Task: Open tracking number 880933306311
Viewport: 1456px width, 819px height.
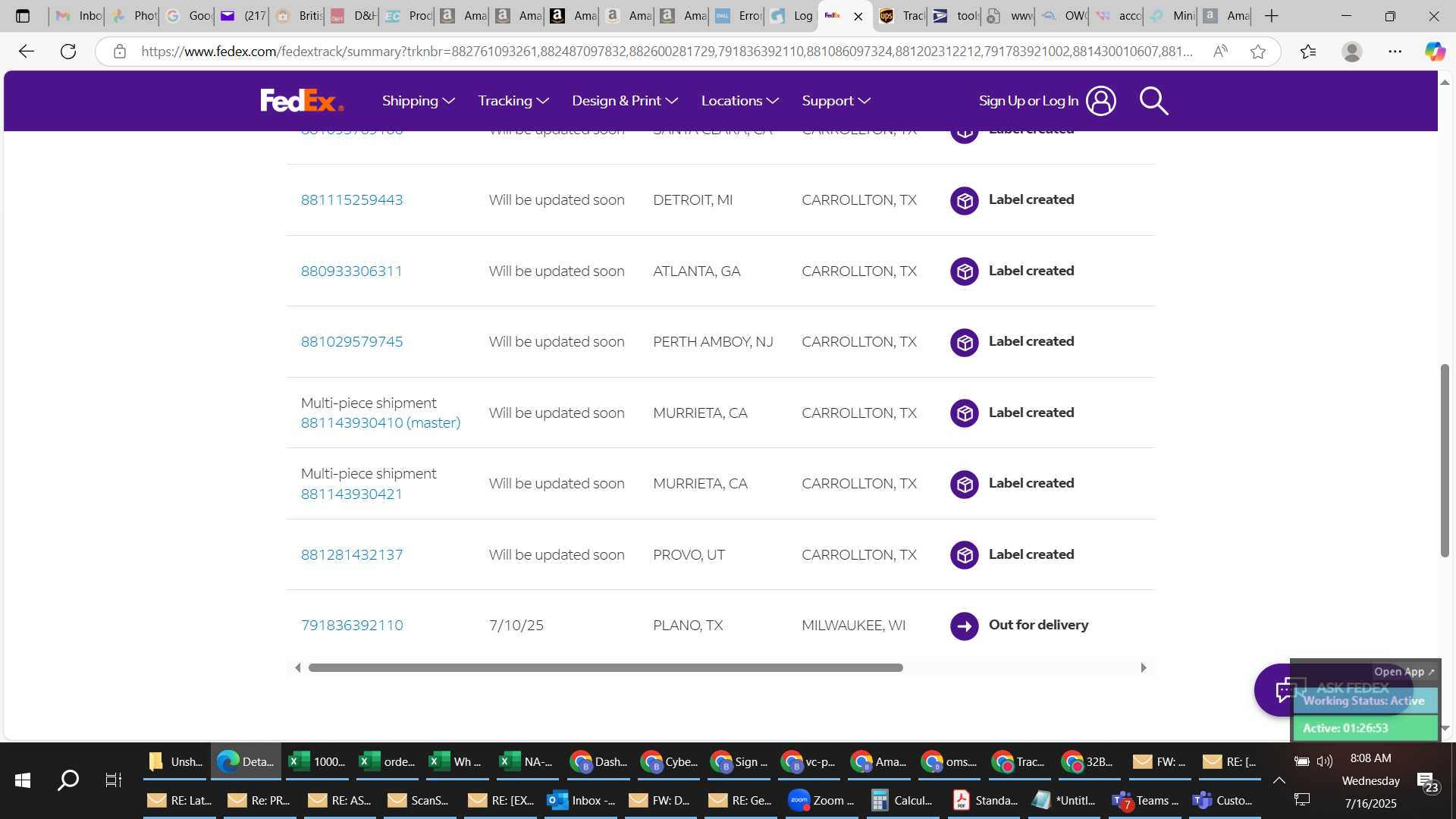Action: [352, 271]
